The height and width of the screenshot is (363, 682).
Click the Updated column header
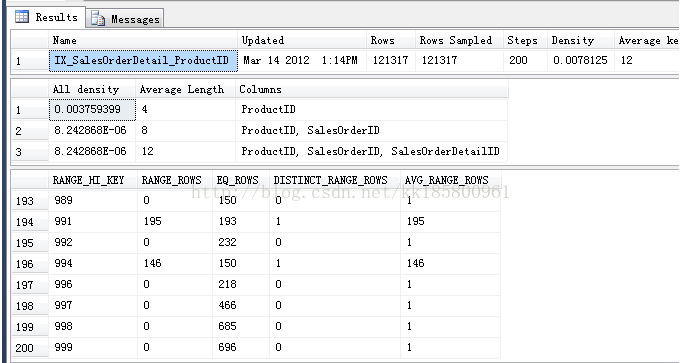[302, 40]
